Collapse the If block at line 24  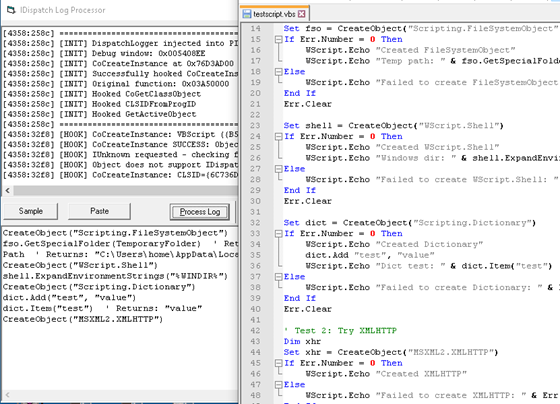point(279,136)
